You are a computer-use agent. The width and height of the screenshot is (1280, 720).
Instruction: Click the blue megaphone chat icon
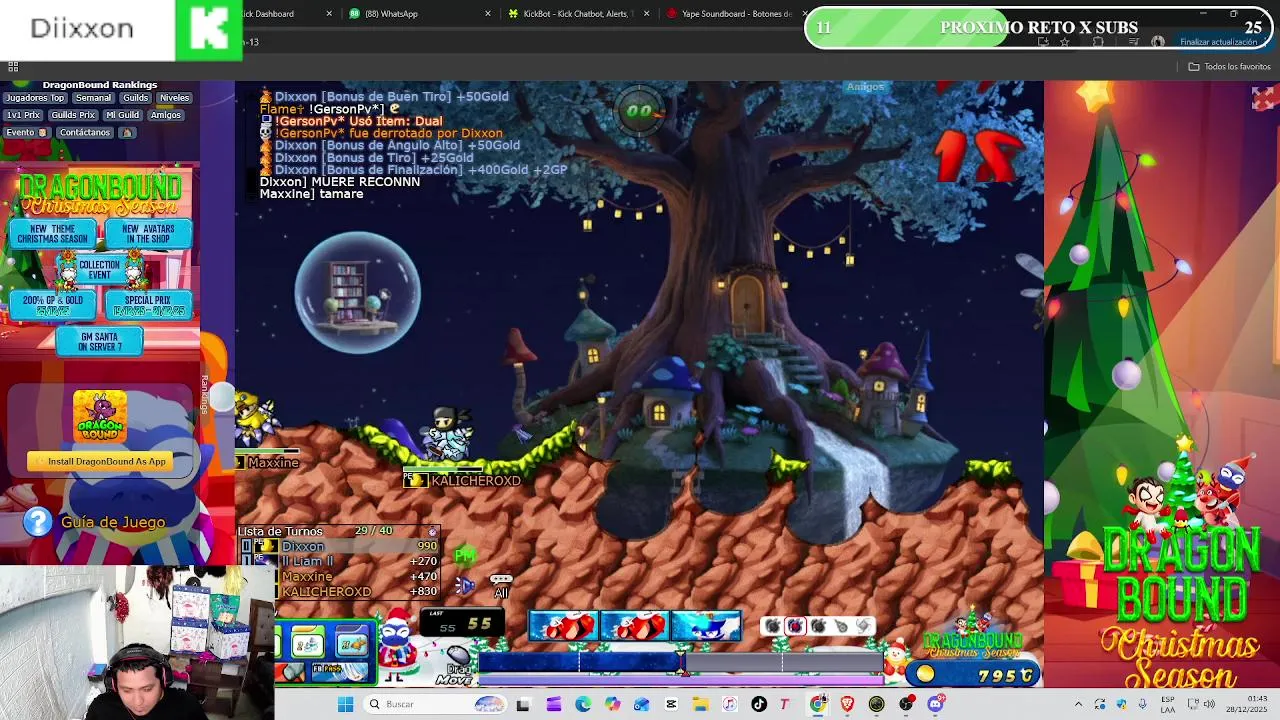464,585
